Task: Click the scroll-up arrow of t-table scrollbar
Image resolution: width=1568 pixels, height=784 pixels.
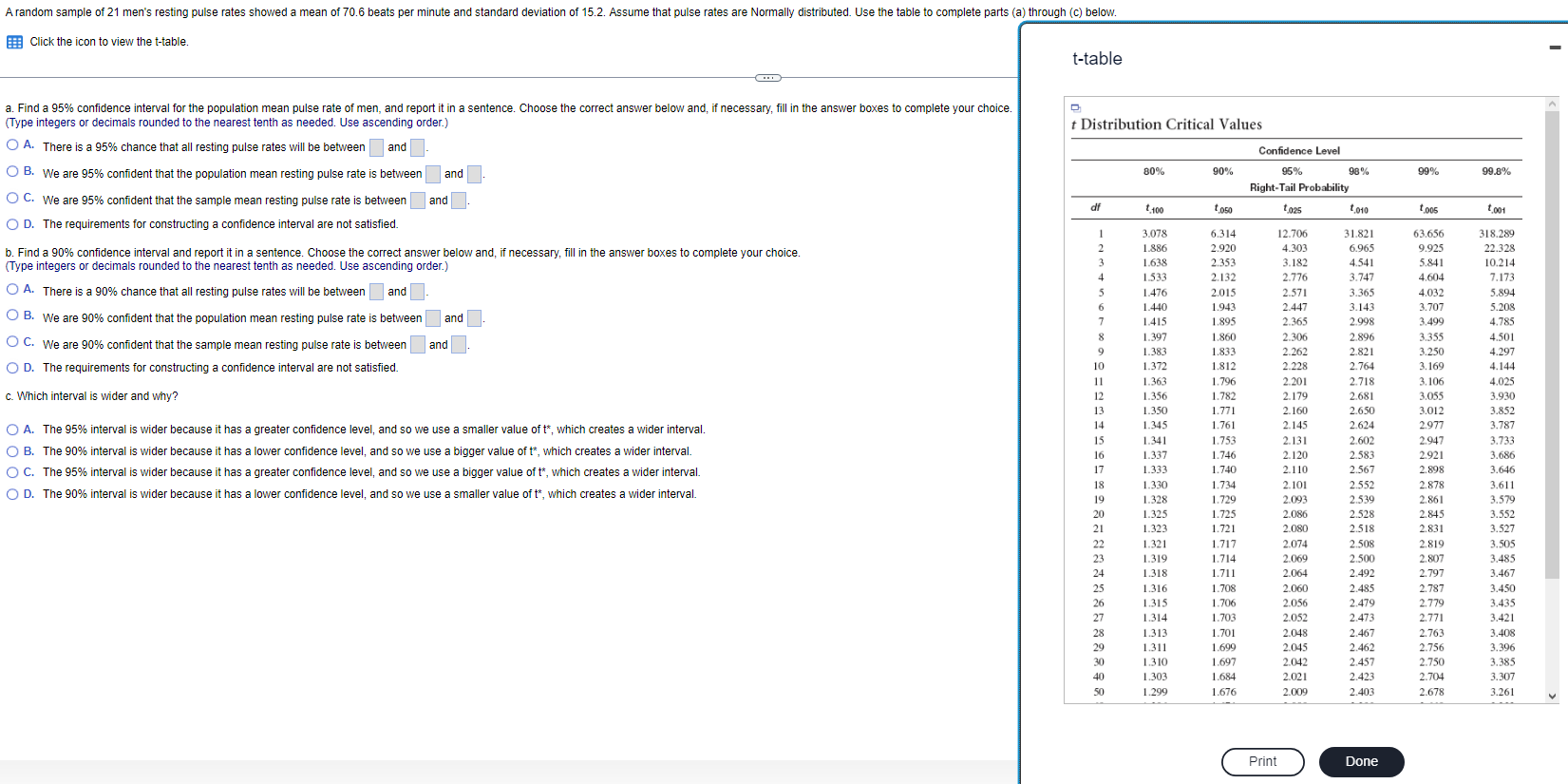Action: coord(1553,104)
